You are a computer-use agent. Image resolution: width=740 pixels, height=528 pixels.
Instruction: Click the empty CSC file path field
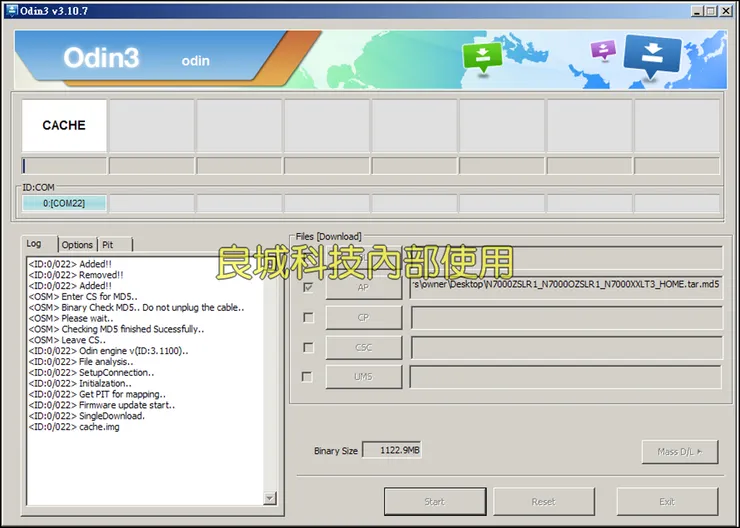point(566,348)
